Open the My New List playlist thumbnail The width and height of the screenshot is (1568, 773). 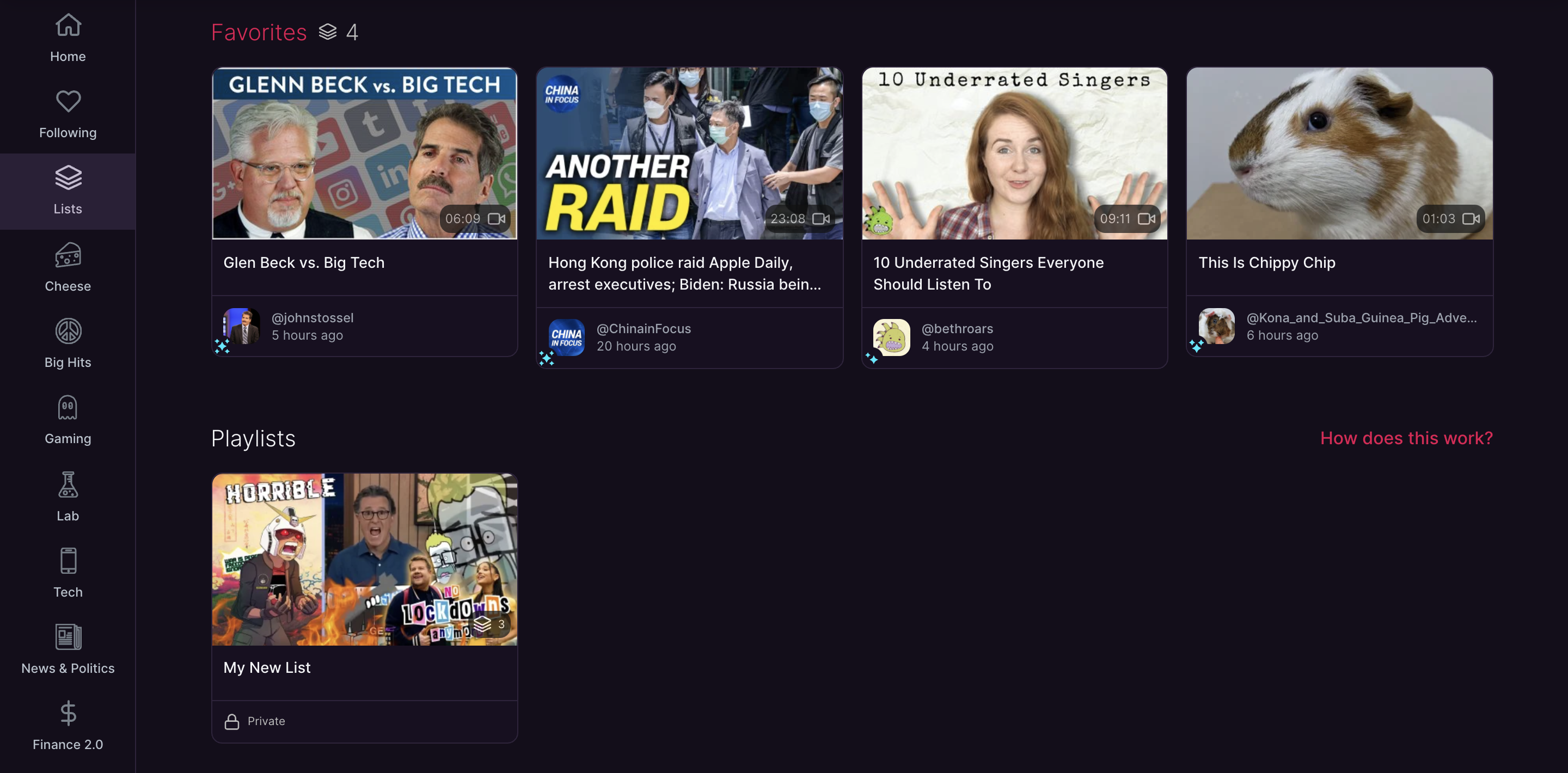(x=365, y=560)
